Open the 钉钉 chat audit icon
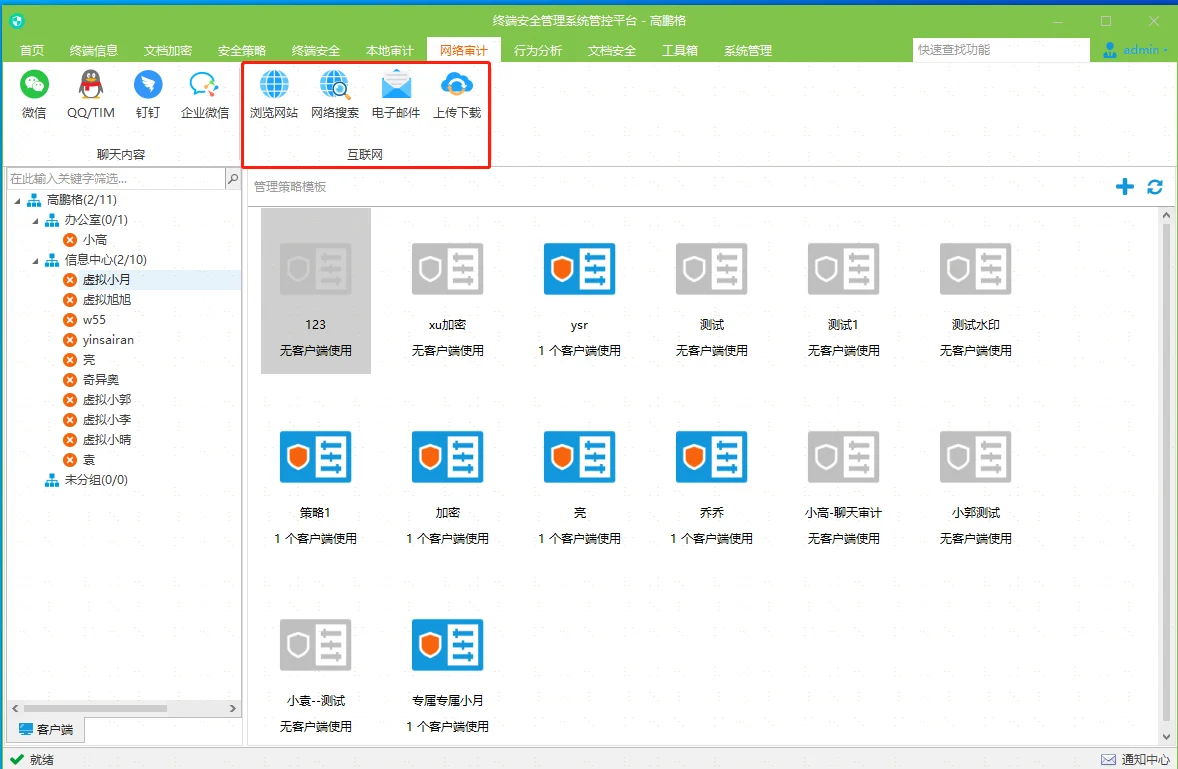The height and width of the screenshot is (769, 1178). click(x=148, y=94)
